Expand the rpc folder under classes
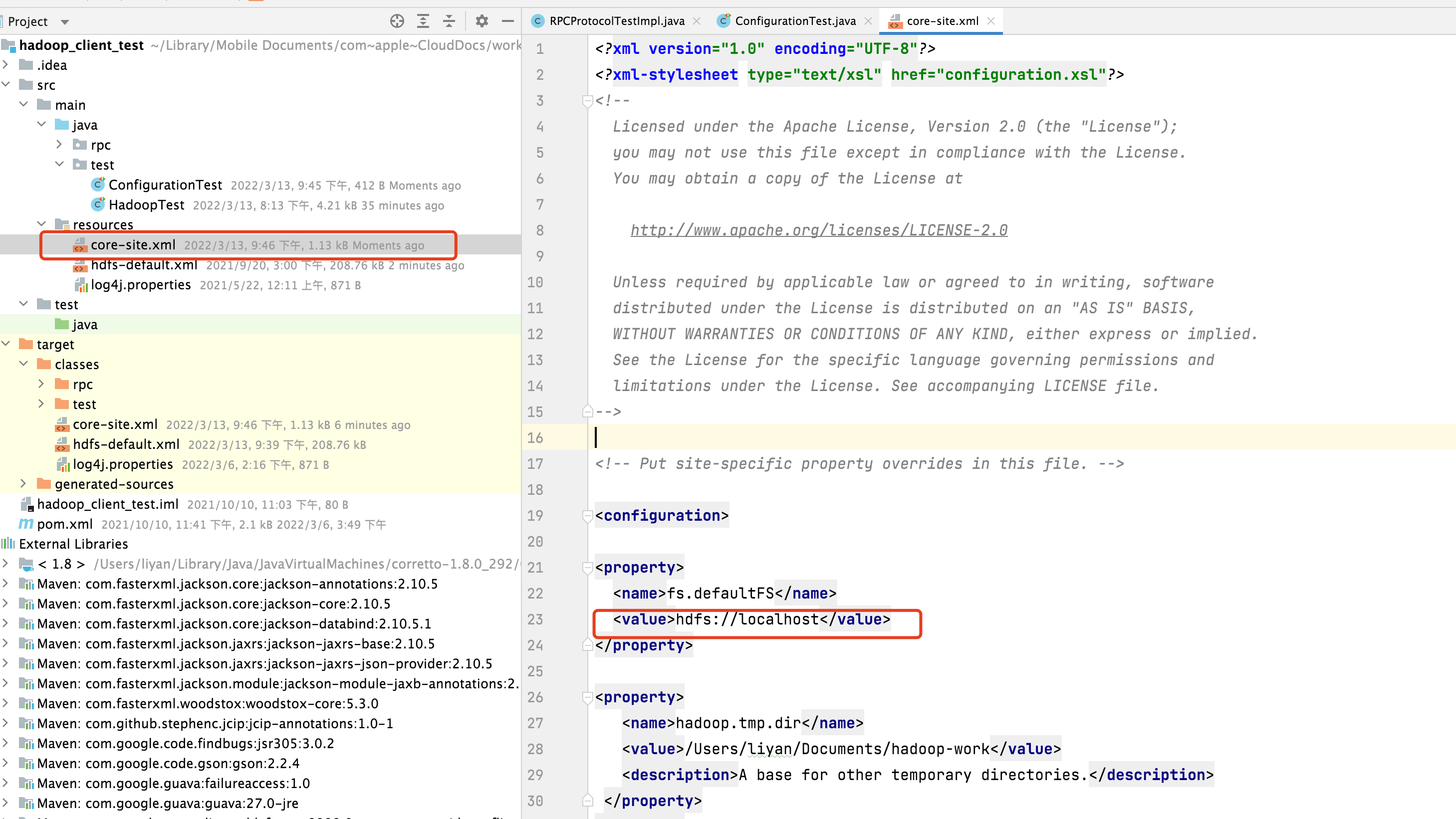The image size is (1456, 819). coord(41,384)
